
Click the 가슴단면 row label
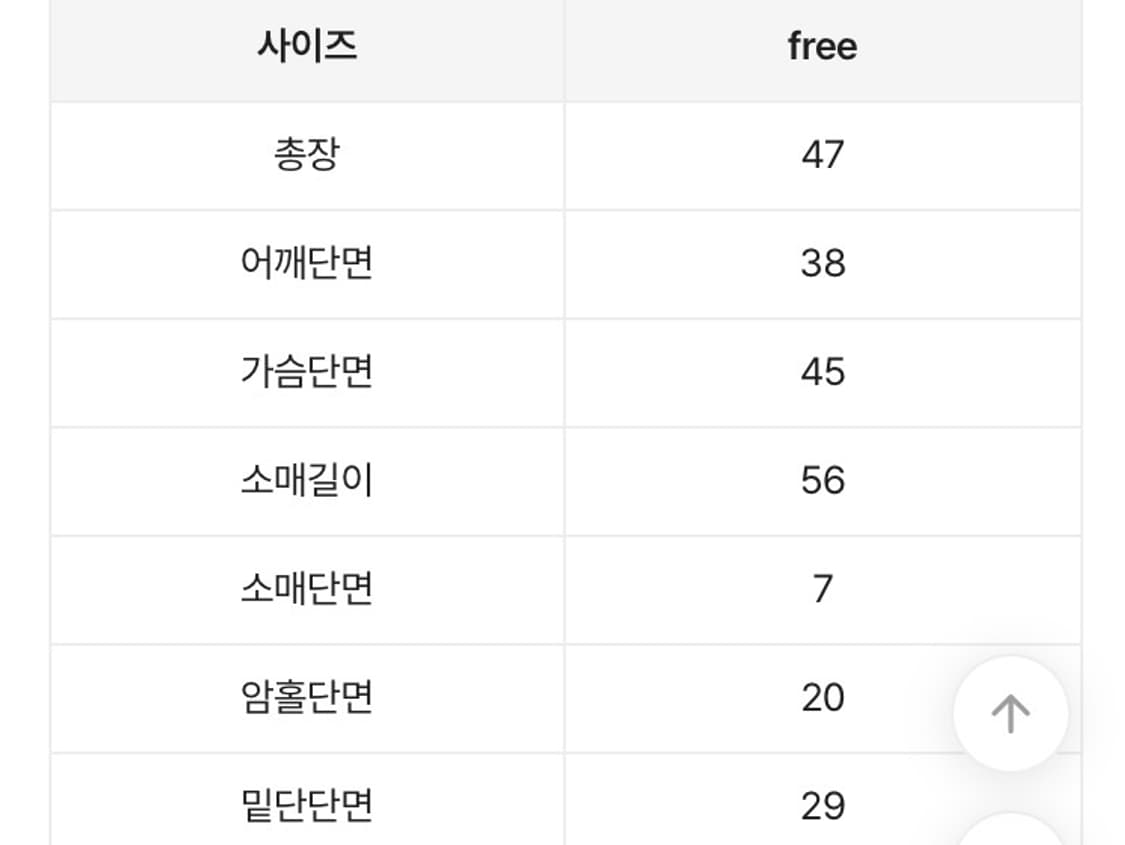click(x=305, y=373)
